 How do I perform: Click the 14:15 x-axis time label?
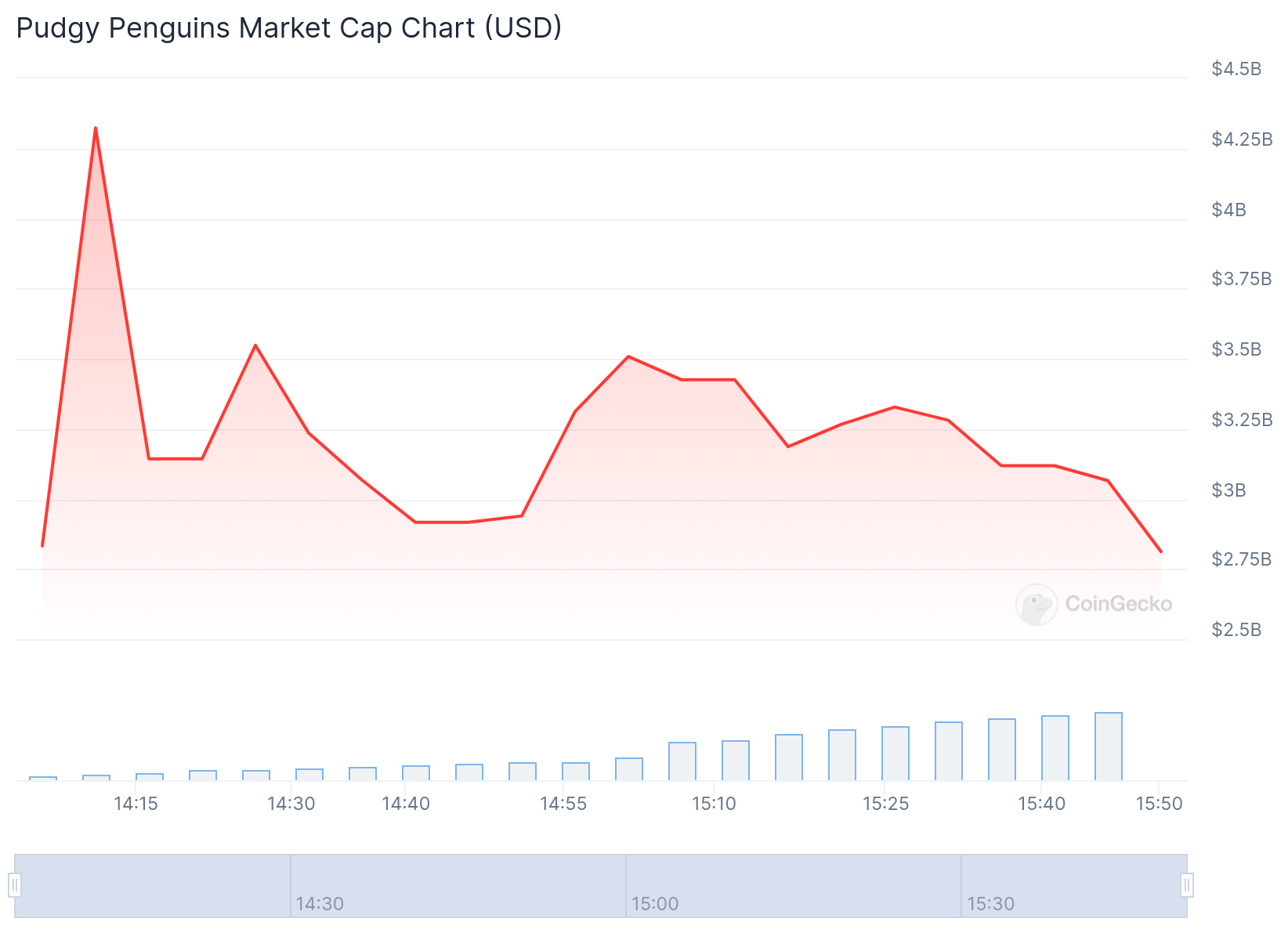click(136, 804)
